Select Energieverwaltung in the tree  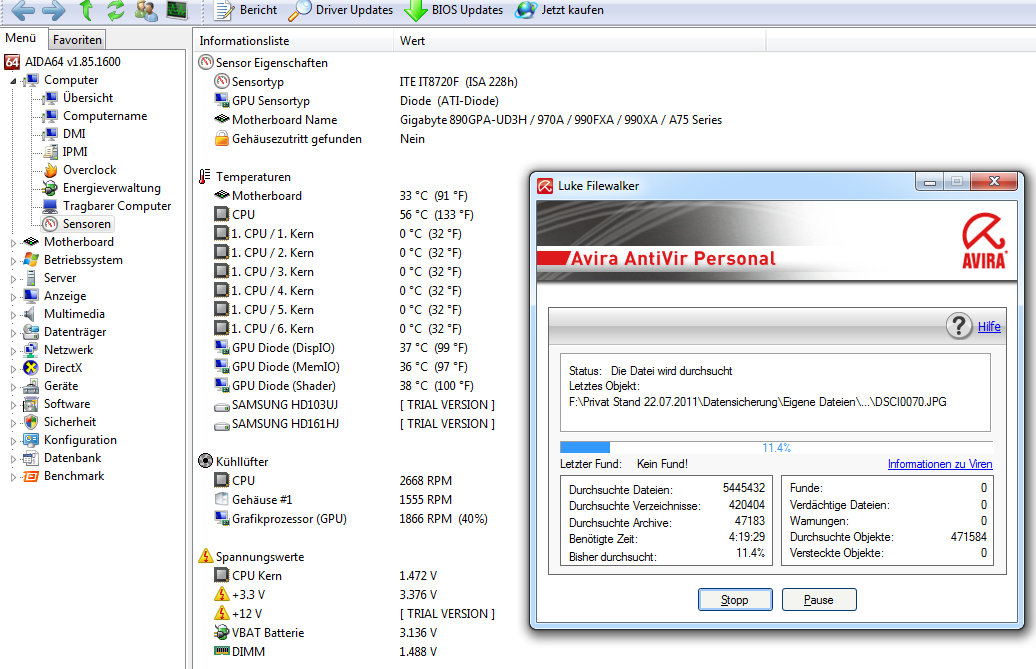click(112, 188)
